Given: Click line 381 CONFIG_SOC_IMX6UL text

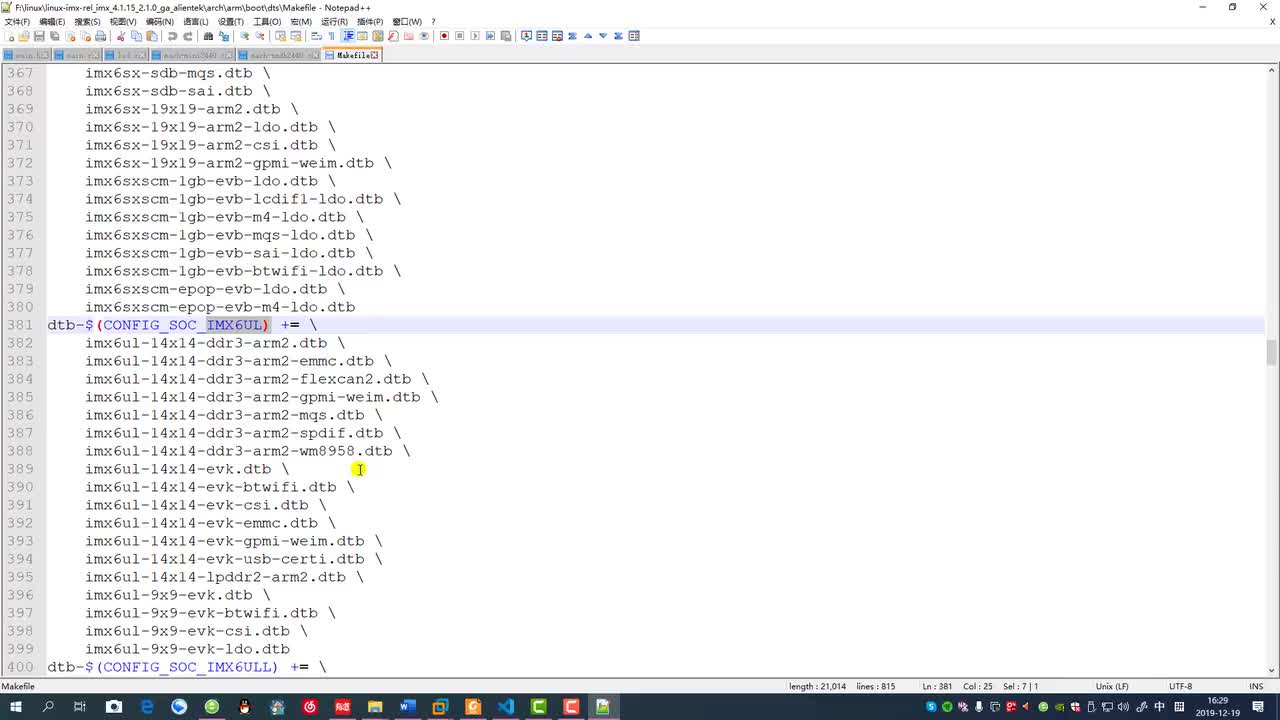Looking at the screenshot, I should coord(183,325).
